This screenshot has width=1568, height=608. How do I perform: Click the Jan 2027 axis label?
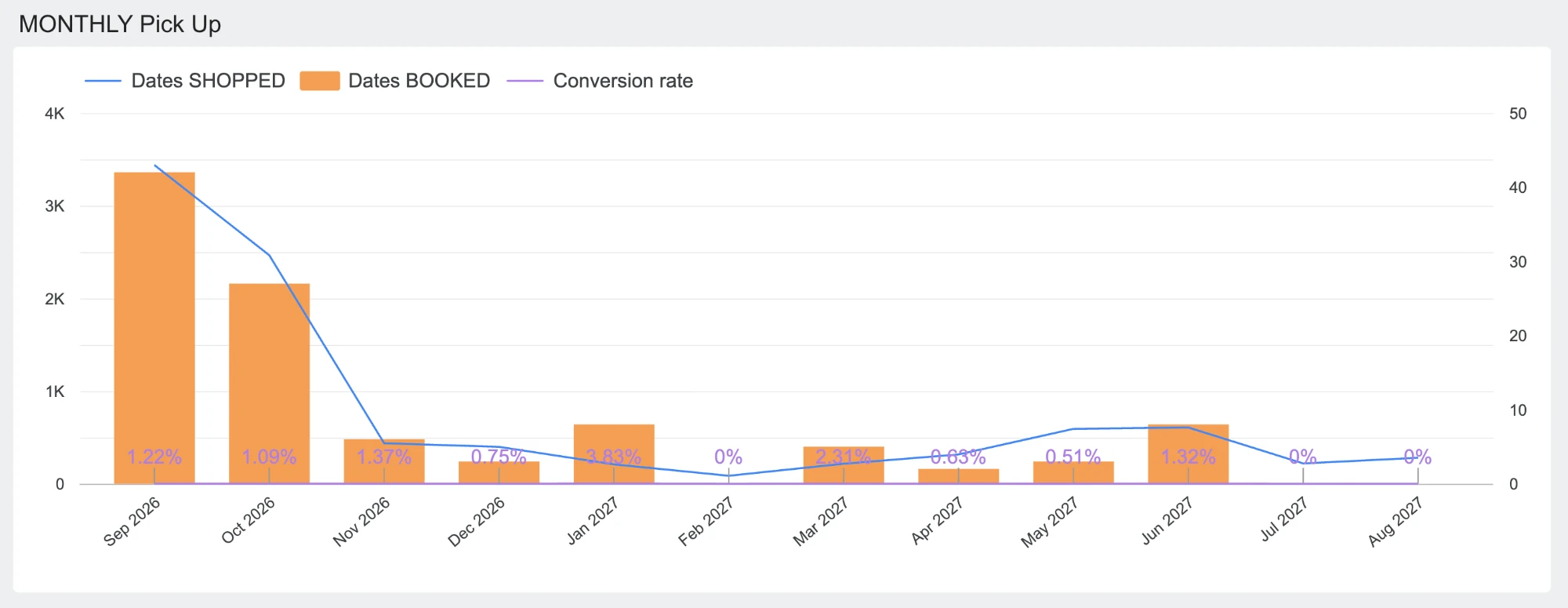pos(593,521)
